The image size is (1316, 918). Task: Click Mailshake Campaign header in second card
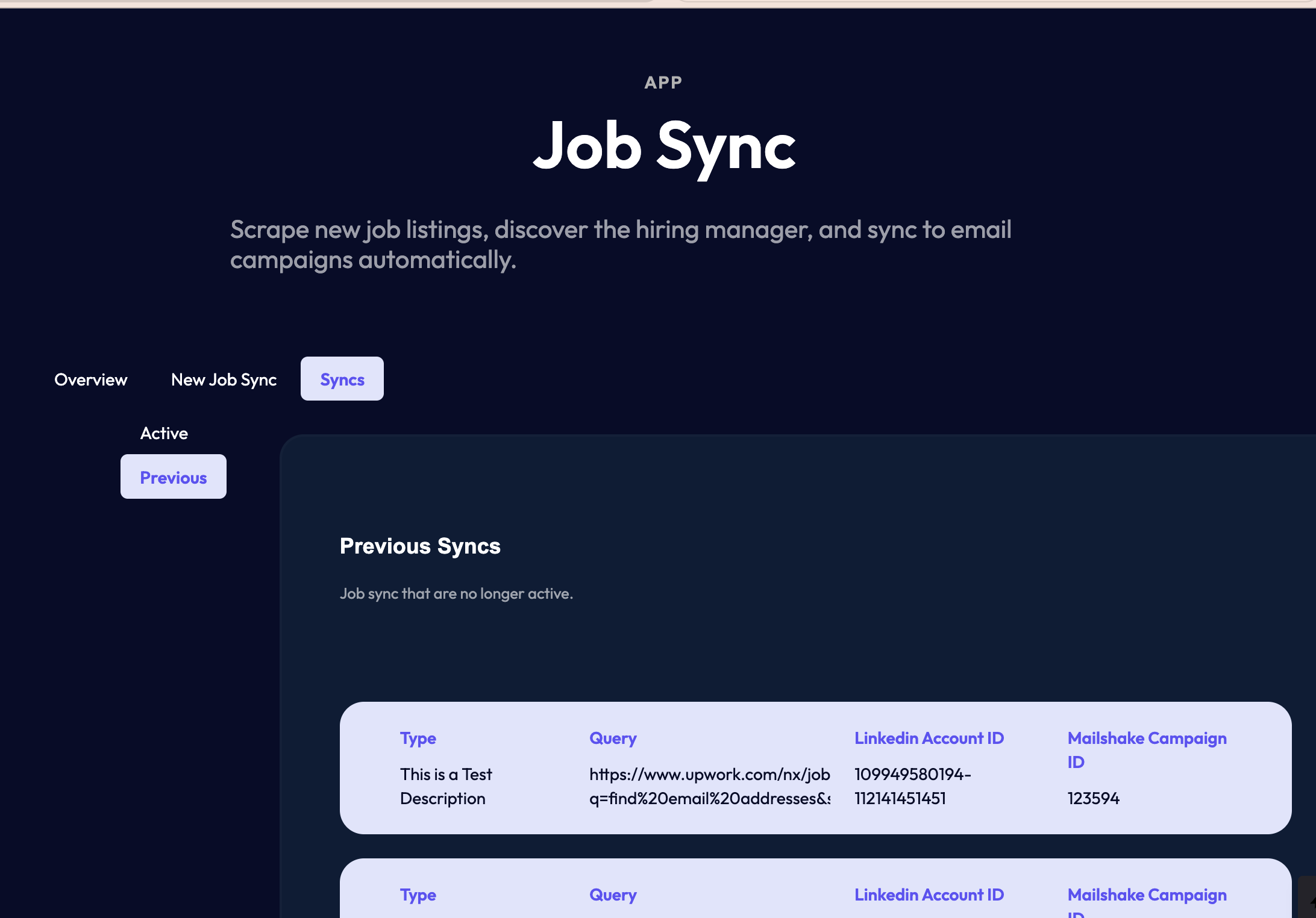1146,895
